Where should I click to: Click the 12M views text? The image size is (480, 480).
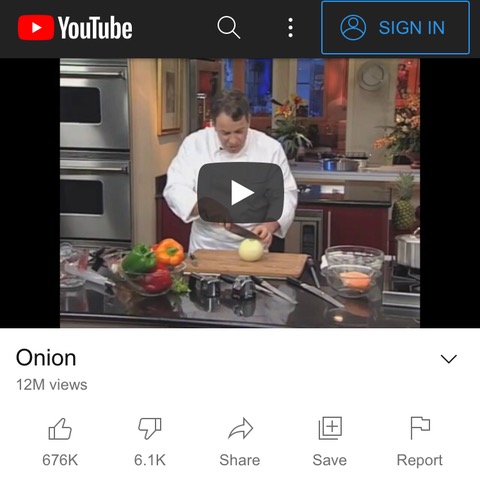(52, 385)
